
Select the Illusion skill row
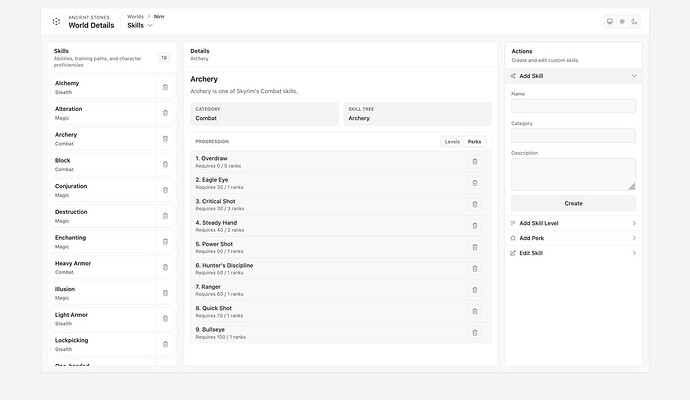click(103, 293)
